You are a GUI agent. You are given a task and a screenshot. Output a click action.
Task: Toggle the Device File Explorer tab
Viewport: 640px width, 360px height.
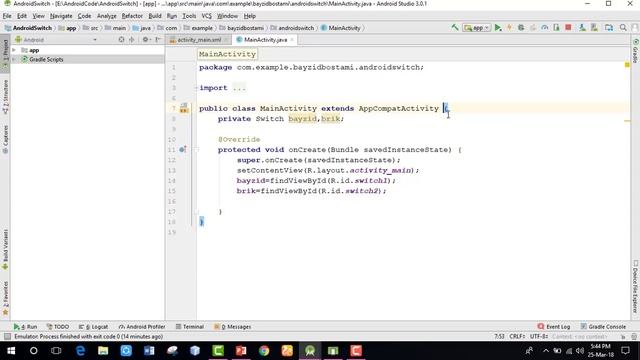[x=636, y=287]
